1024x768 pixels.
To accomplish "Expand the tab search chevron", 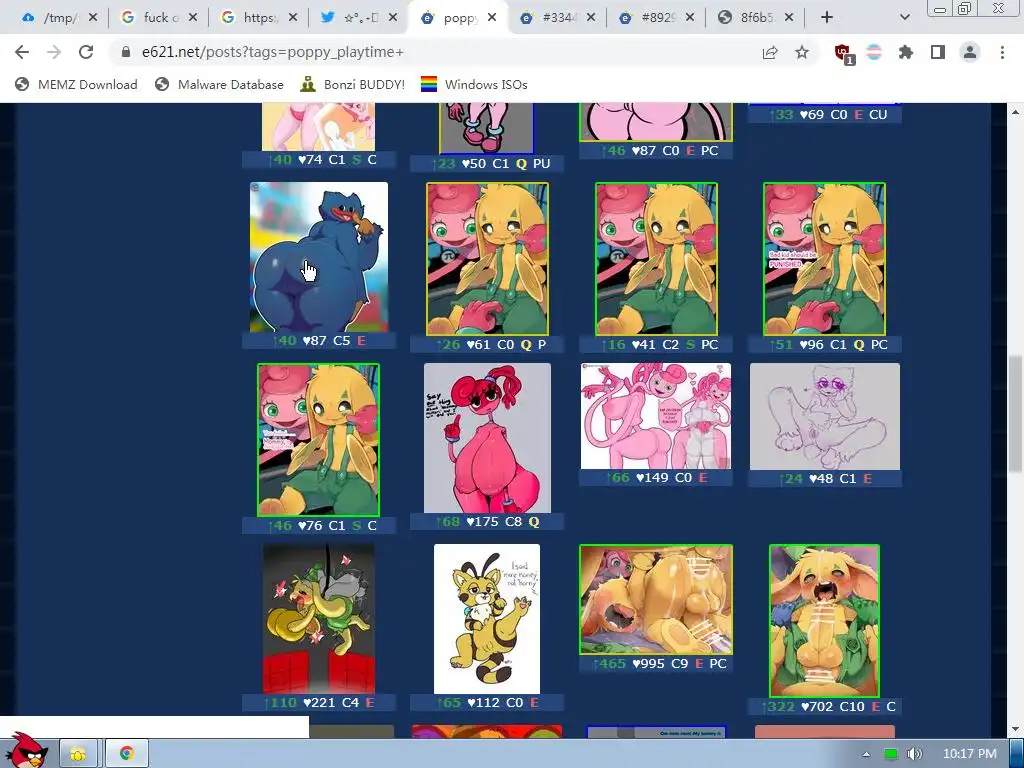I will (x=904, y=18).
